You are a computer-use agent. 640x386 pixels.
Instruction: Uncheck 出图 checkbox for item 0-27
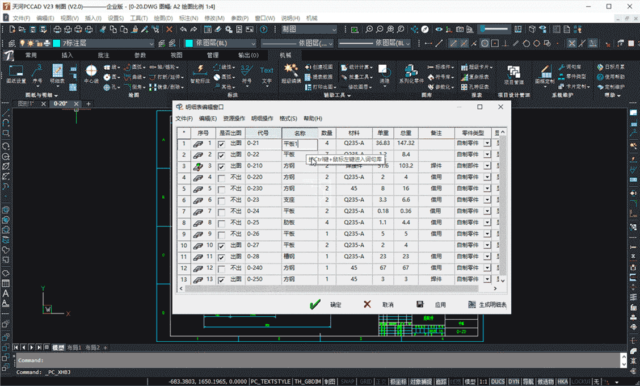tap(221, 246)
